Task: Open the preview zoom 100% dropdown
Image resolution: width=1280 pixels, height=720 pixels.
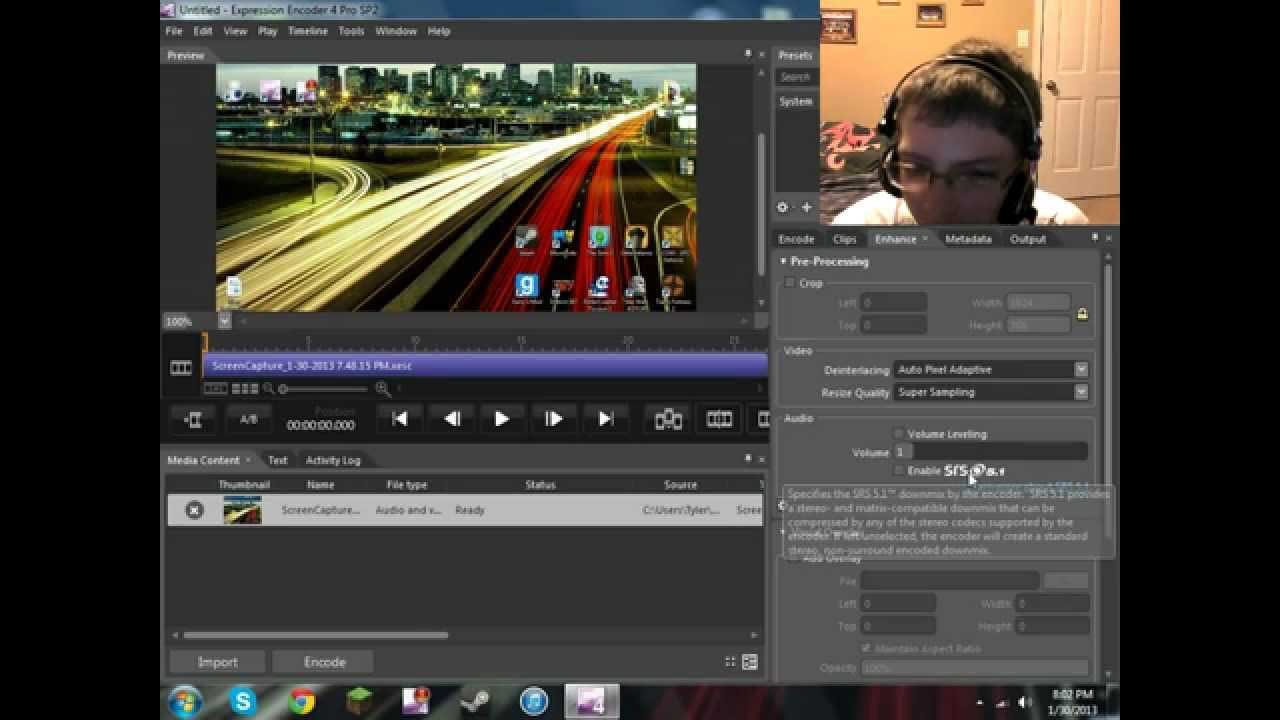Action: point(225,321)
